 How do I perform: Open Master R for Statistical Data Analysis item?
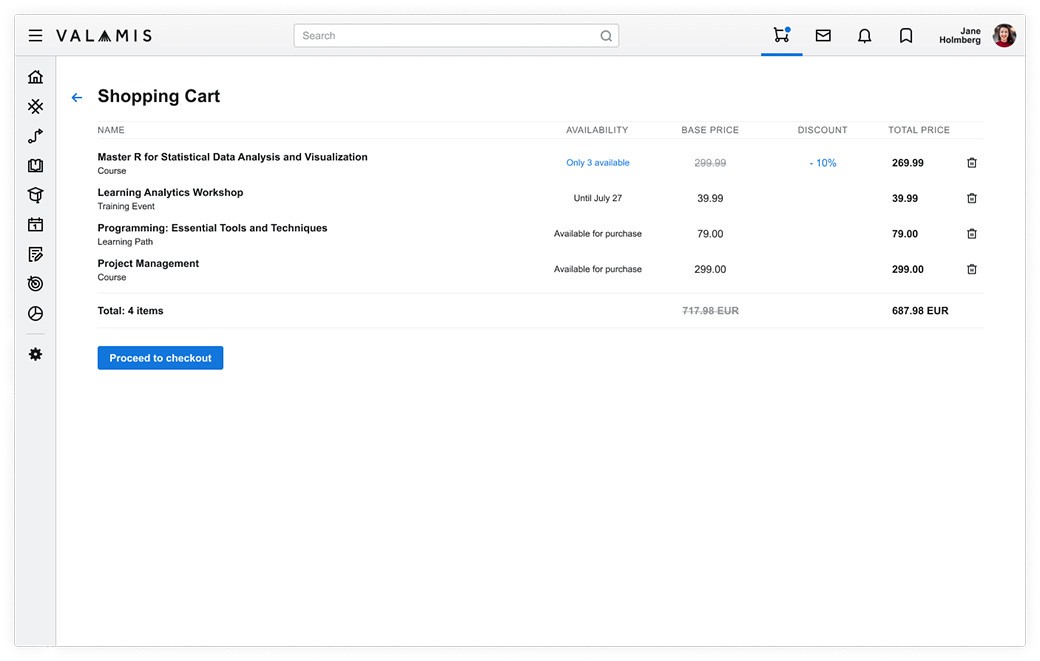232,157
